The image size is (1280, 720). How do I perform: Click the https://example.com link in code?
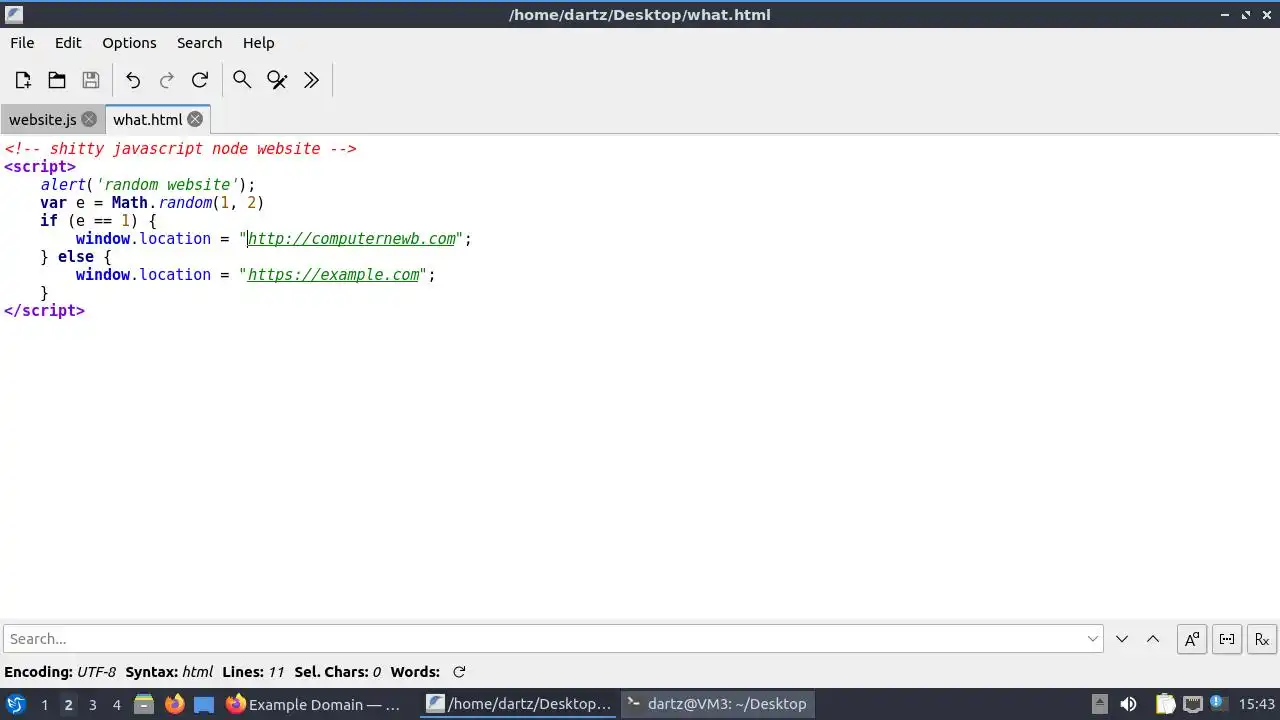point(333,275)
